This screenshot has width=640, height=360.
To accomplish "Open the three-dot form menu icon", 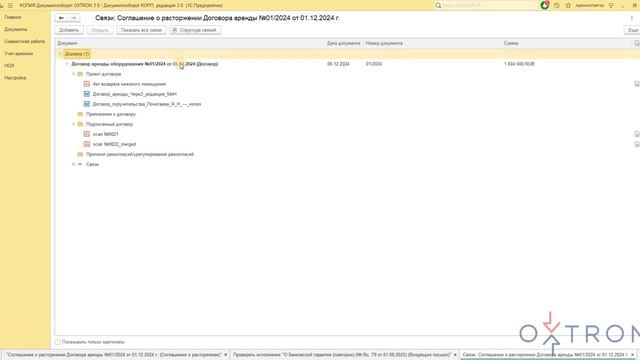I will pyautogui.click(x=632, y=18).
